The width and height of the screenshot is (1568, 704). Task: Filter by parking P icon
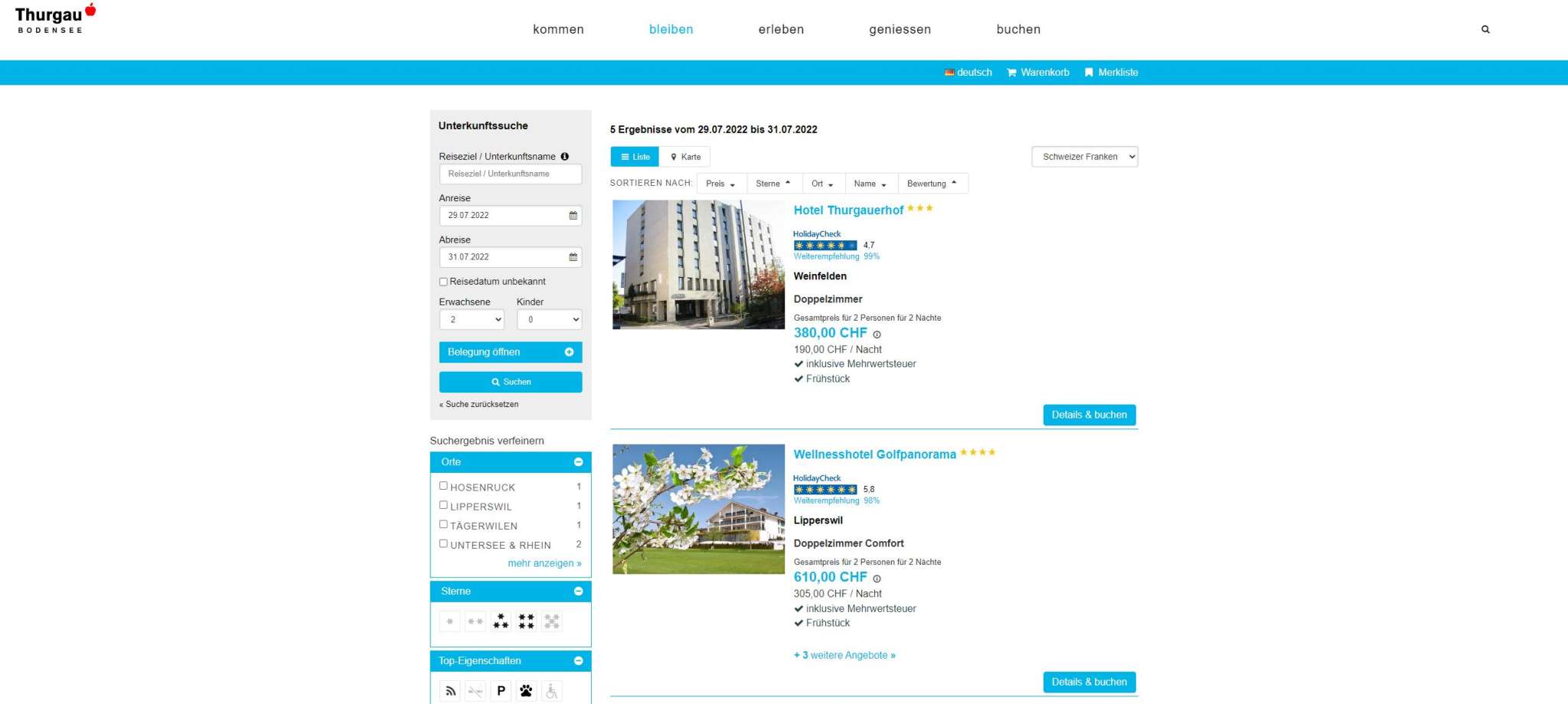pyautogui.click(x=501, y=691)
